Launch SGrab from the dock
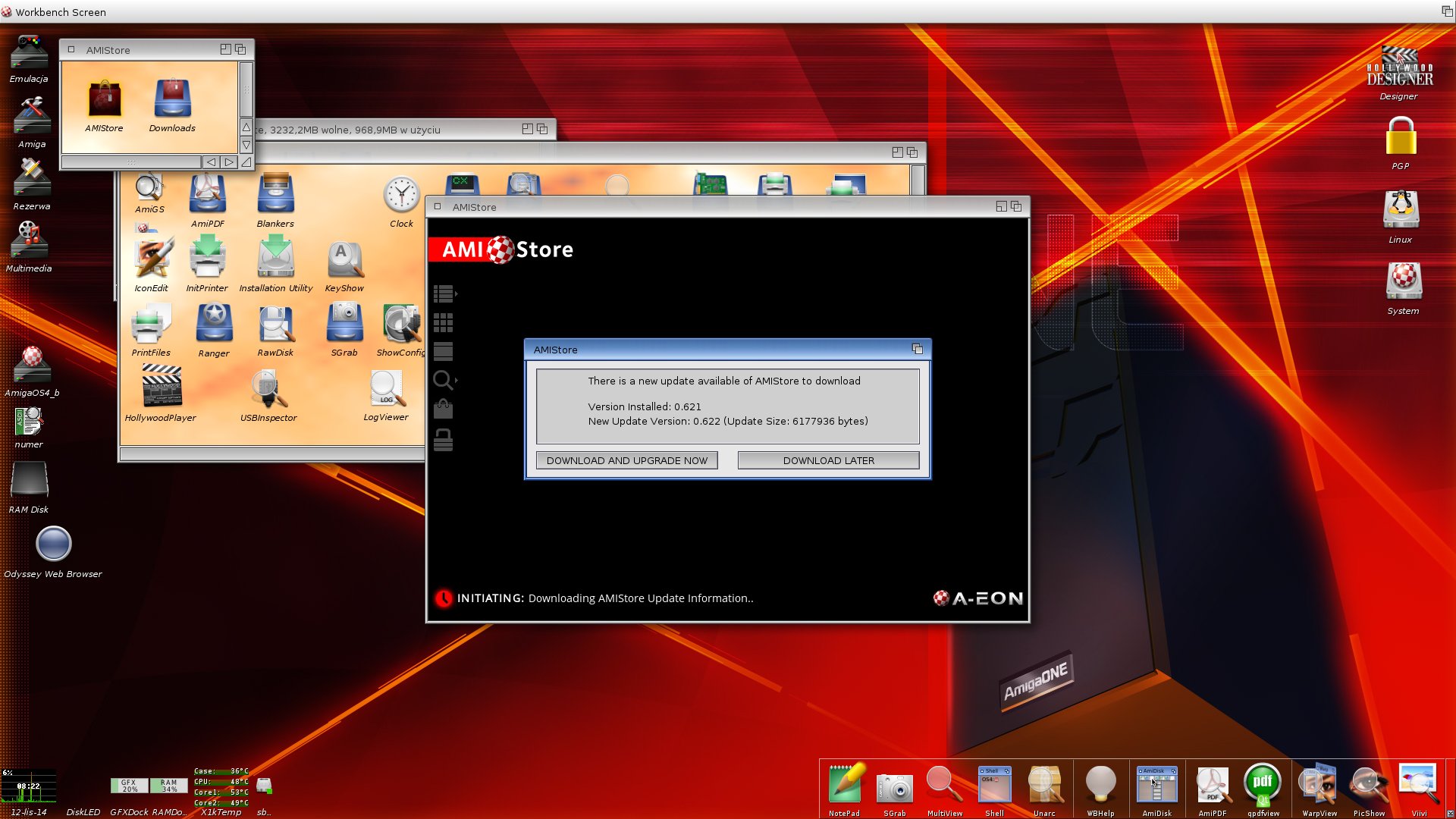1456x819 pixels. (895, 794)
